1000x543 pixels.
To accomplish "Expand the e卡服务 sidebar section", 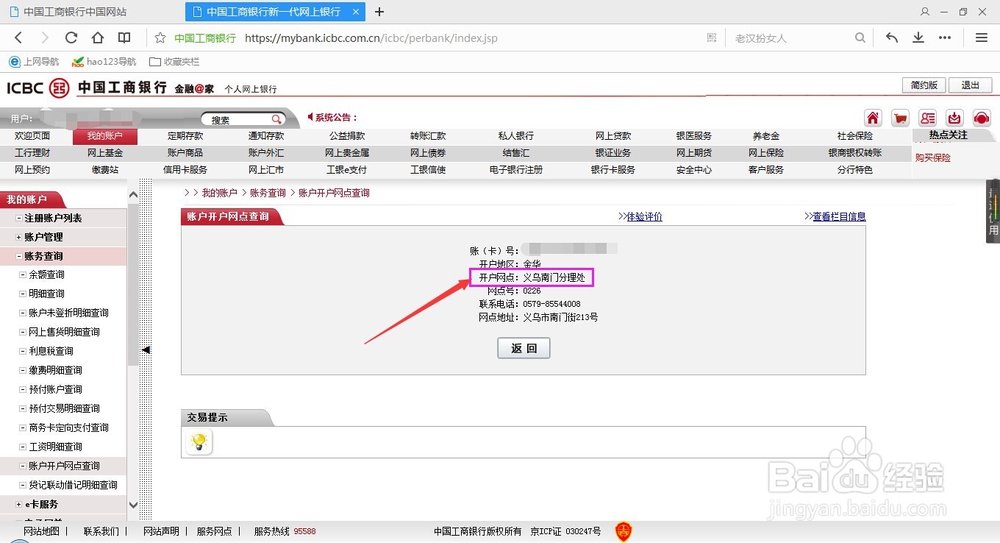I will click(19, 504).
